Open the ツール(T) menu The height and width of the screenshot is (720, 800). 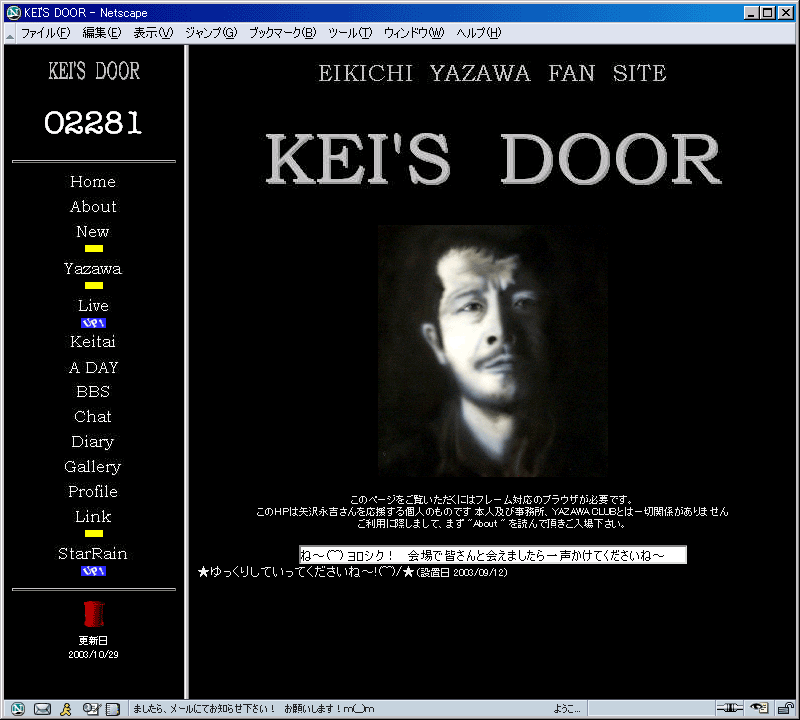click(x=350, y=33)
